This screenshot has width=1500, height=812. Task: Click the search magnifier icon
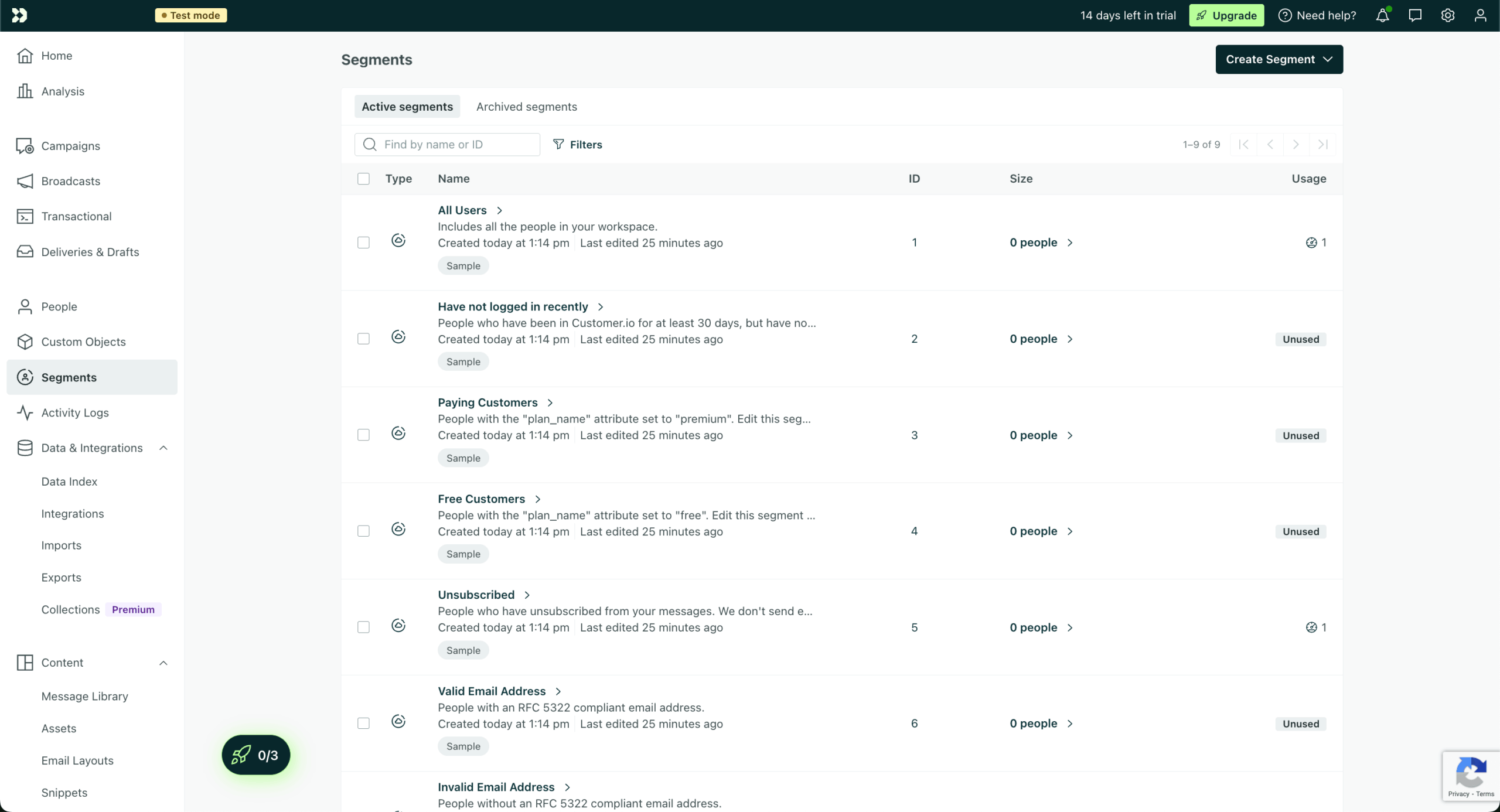tap(370, 144)
